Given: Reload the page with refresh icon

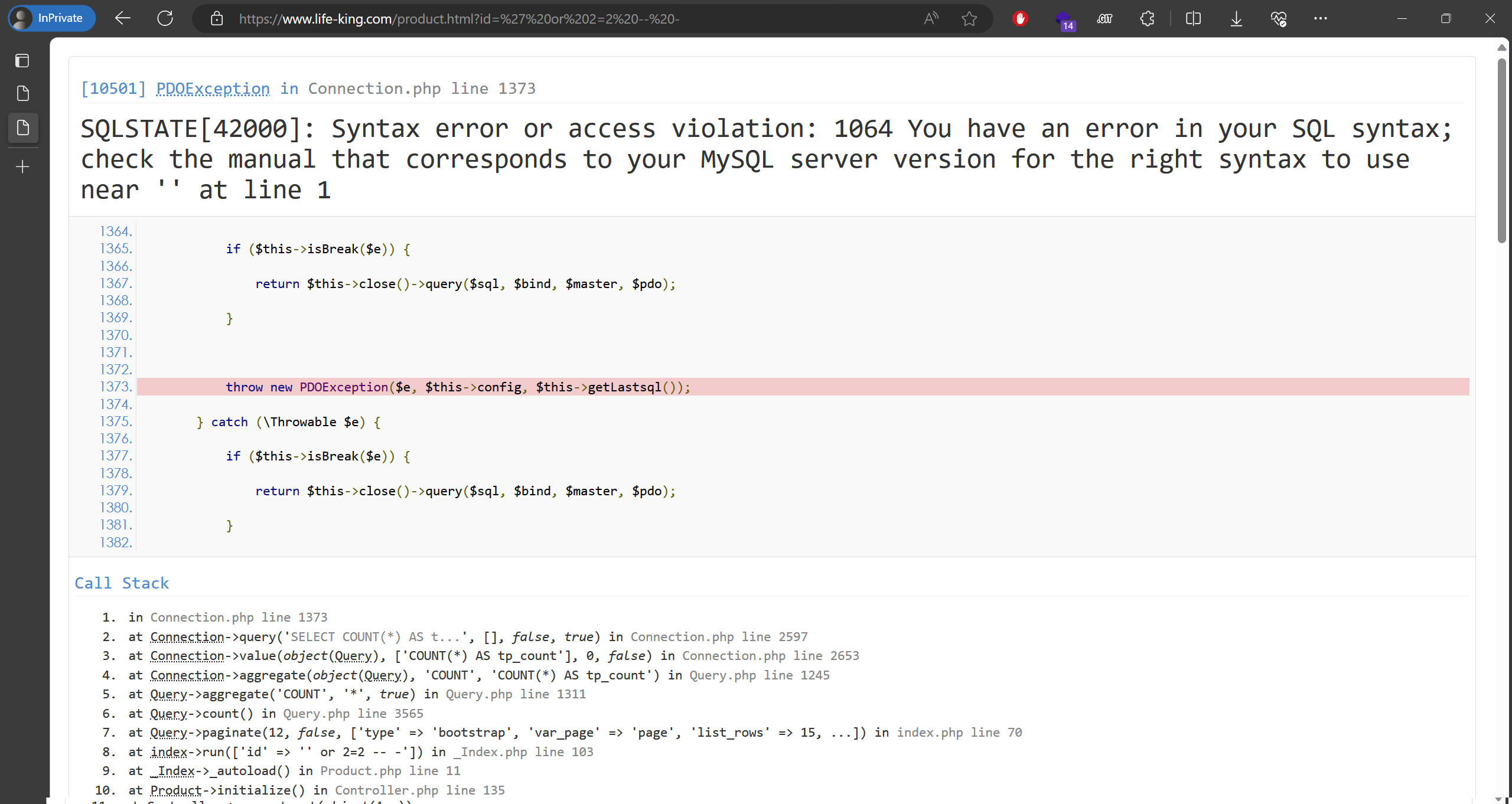Looking at the screenshot, I should tap(165, 18).
